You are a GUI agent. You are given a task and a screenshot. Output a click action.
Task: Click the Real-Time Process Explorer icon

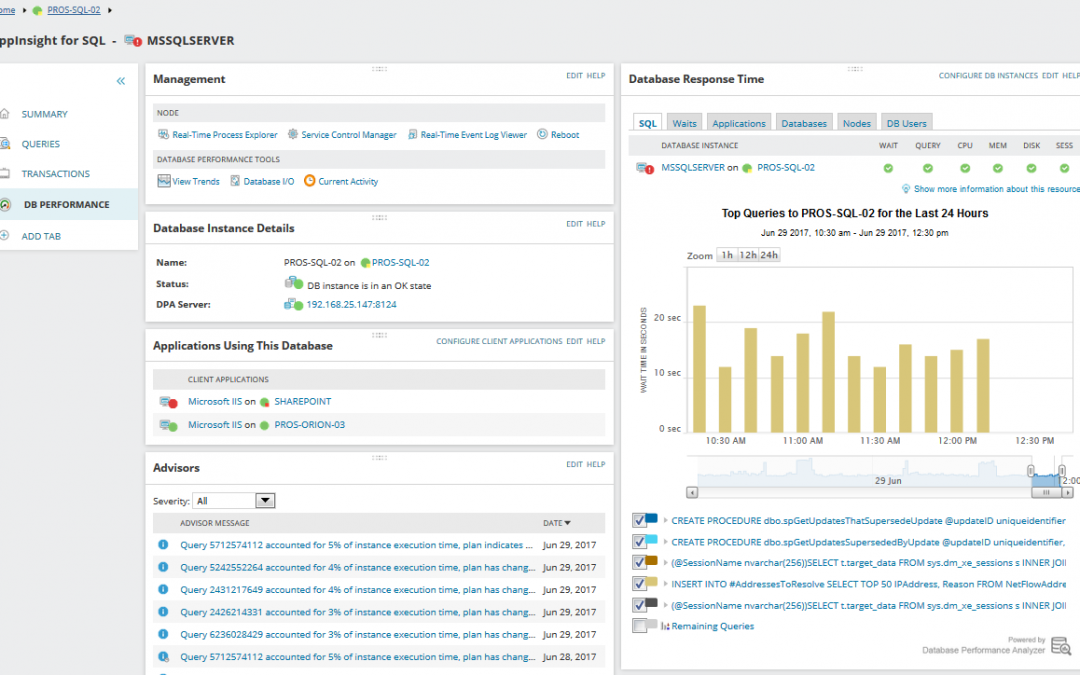pyautogui.click(x=163, y=134)
